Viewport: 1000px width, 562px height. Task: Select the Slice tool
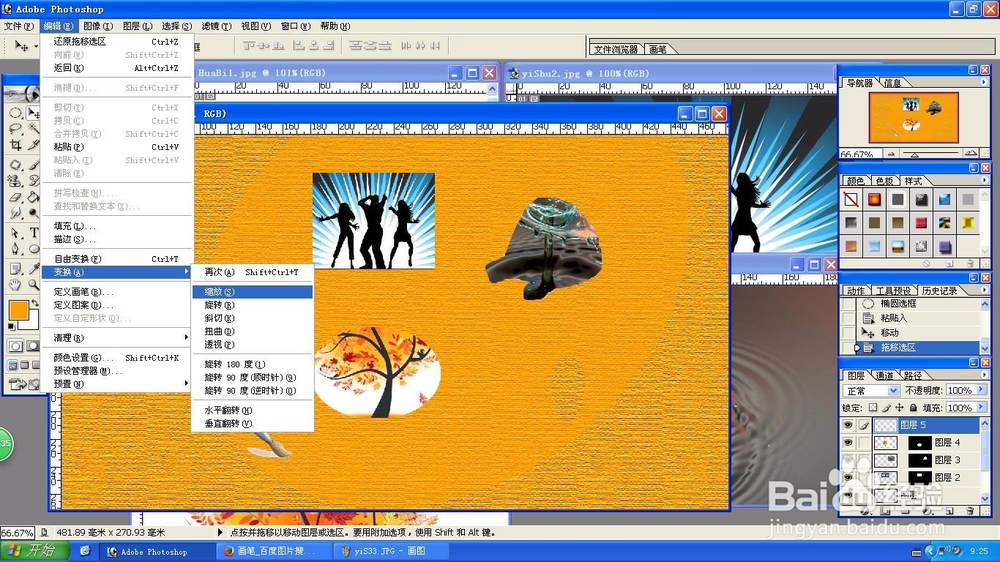coord(33,145)
